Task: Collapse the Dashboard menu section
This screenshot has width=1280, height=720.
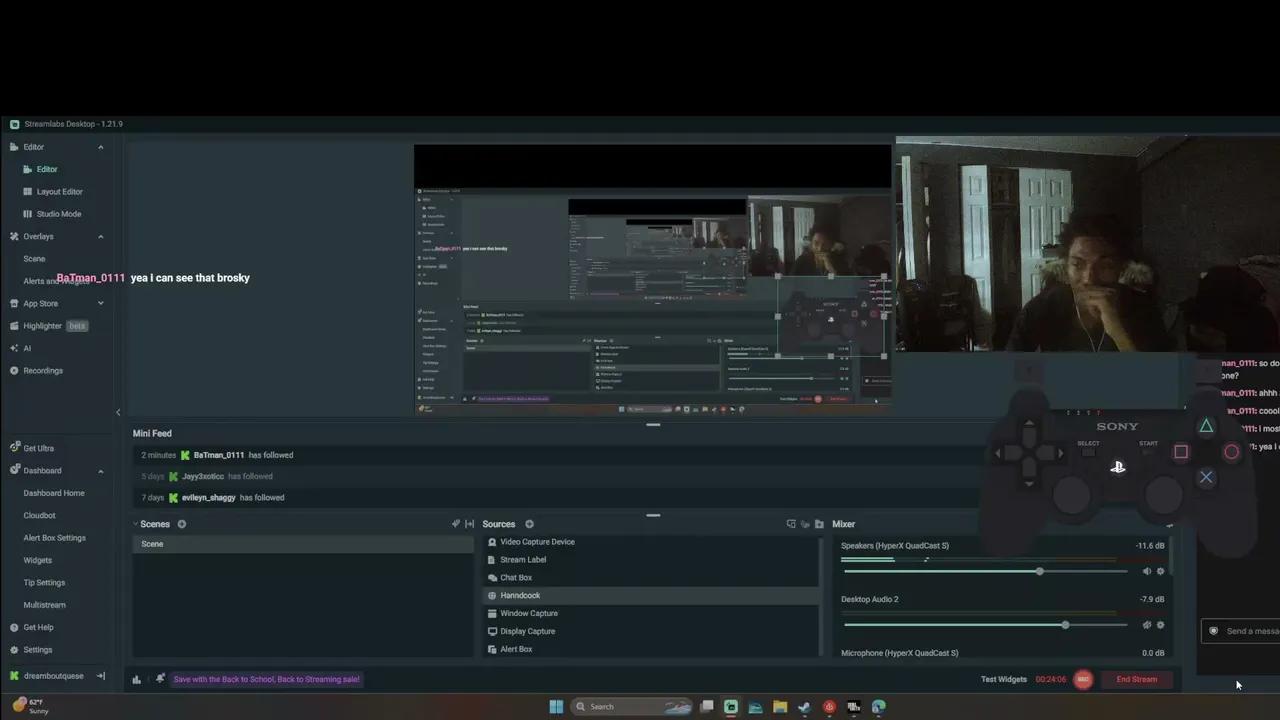Action: [100, 471]
